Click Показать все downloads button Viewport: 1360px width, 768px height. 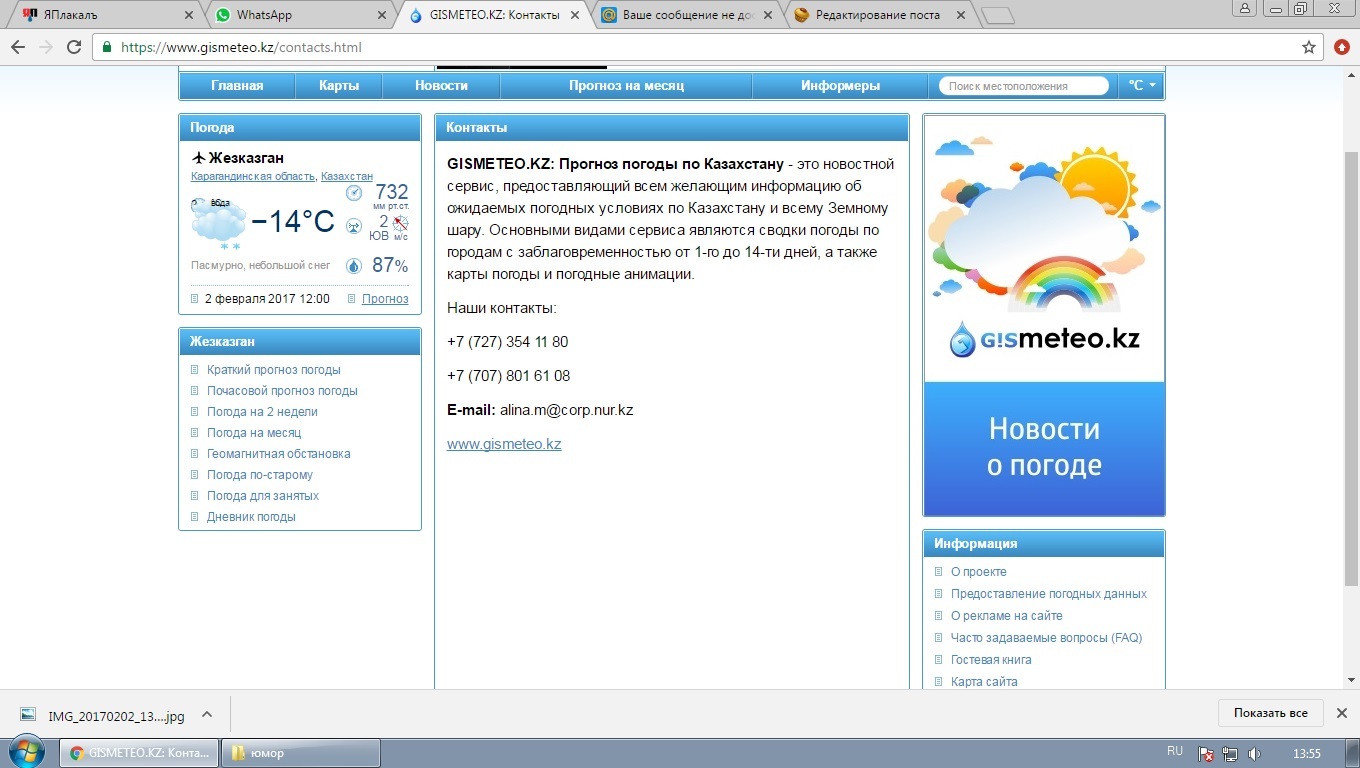pos(1270,713)
